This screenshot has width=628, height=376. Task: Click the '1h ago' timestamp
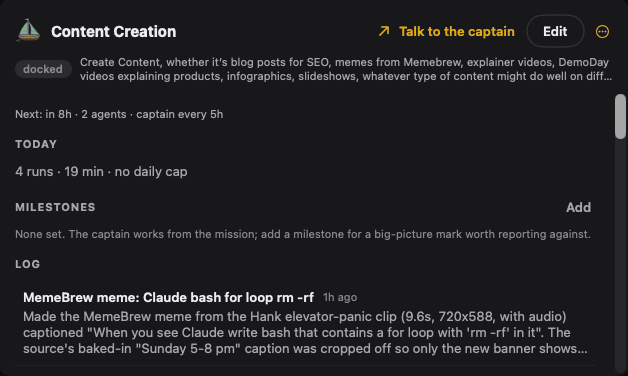click(x=340, y=298)
